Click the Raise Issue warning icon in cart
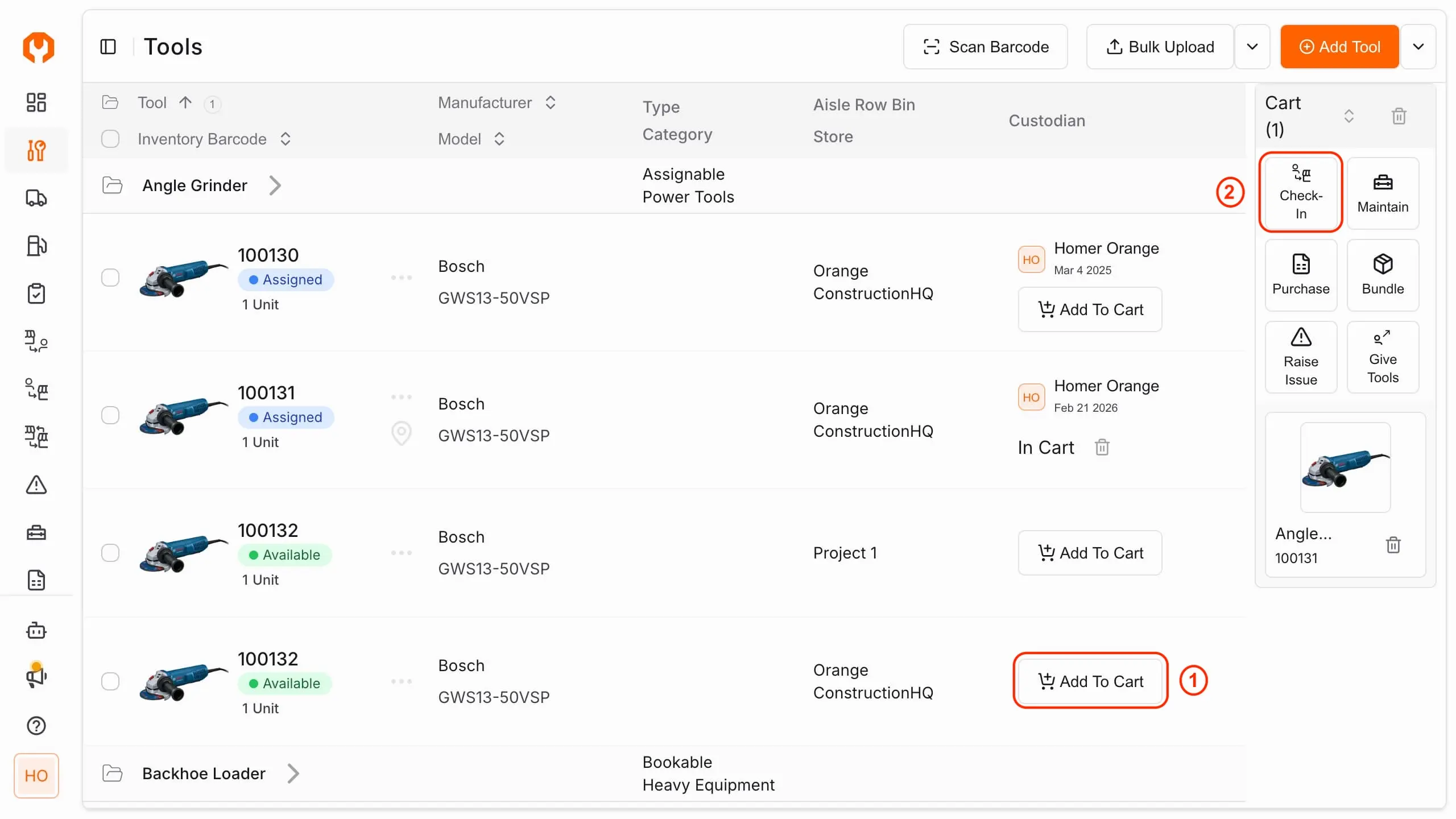The image size is (1456, 819). click(1301, 357)
